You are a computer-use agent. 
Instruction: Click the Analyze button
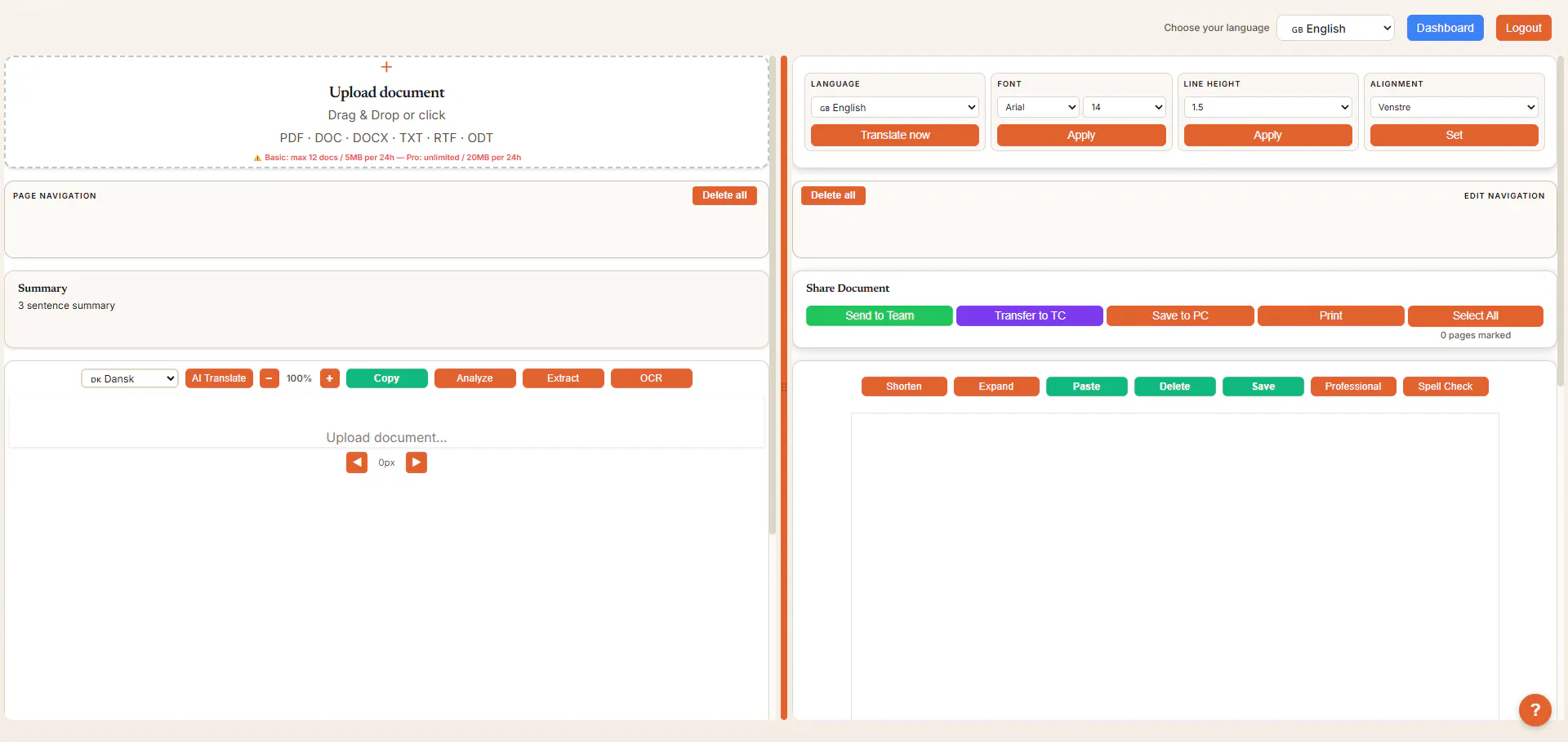pos(475,378)
